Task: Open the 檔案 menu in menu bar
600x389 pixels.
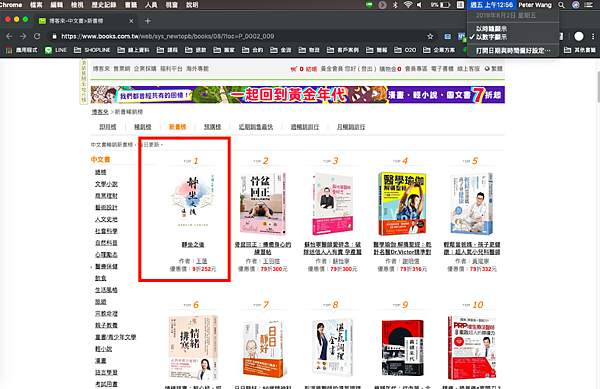Action: [x=36, y=5]
